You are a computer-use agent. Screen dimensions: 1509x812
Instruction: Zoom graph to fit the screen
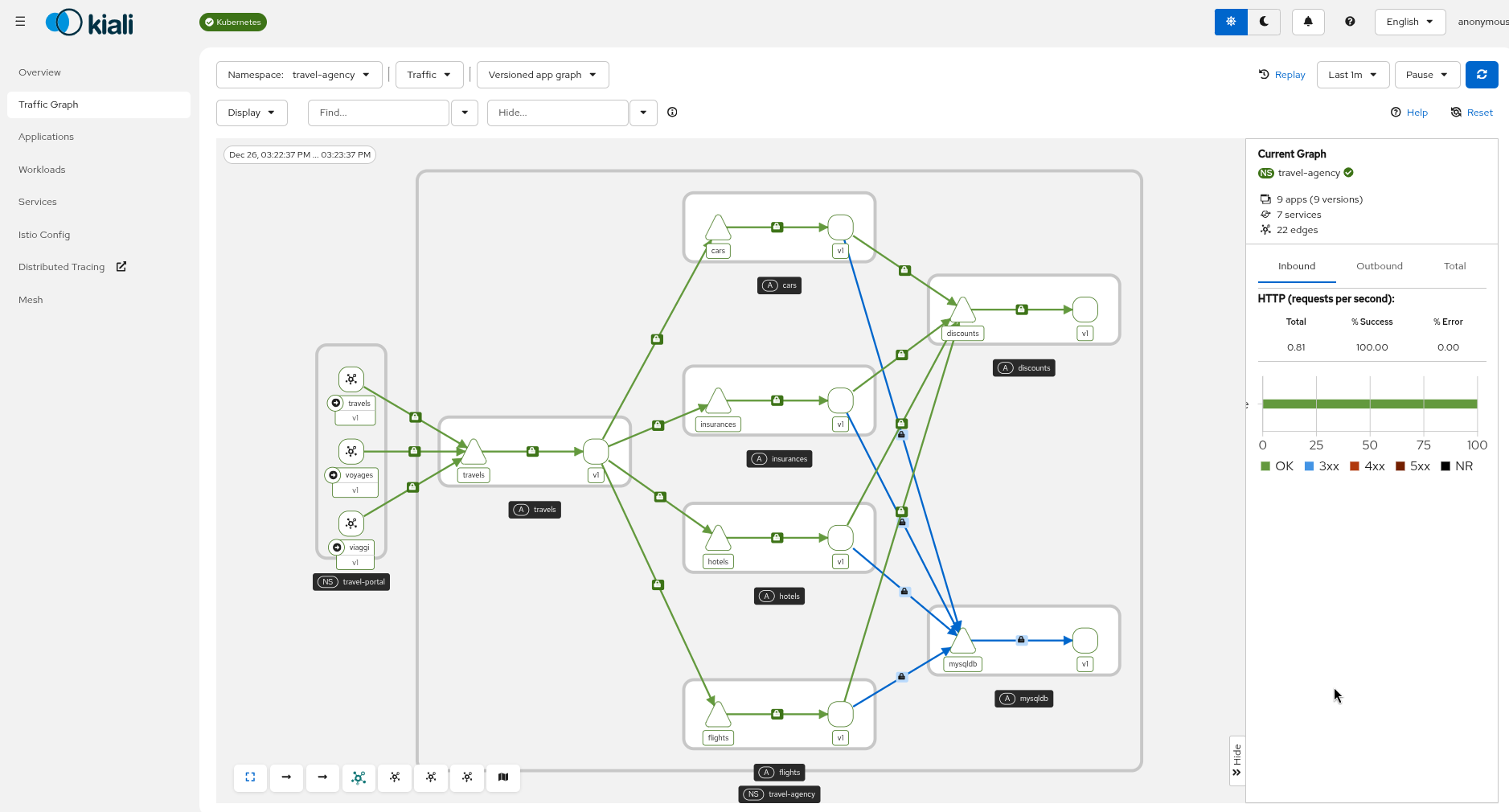250,777
